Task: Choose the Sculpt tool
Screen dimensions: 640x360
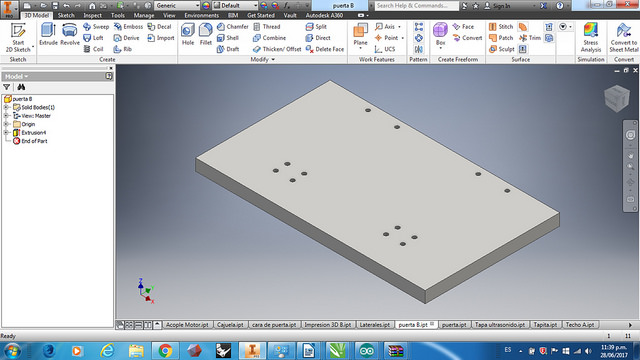Action: point(502,49)
